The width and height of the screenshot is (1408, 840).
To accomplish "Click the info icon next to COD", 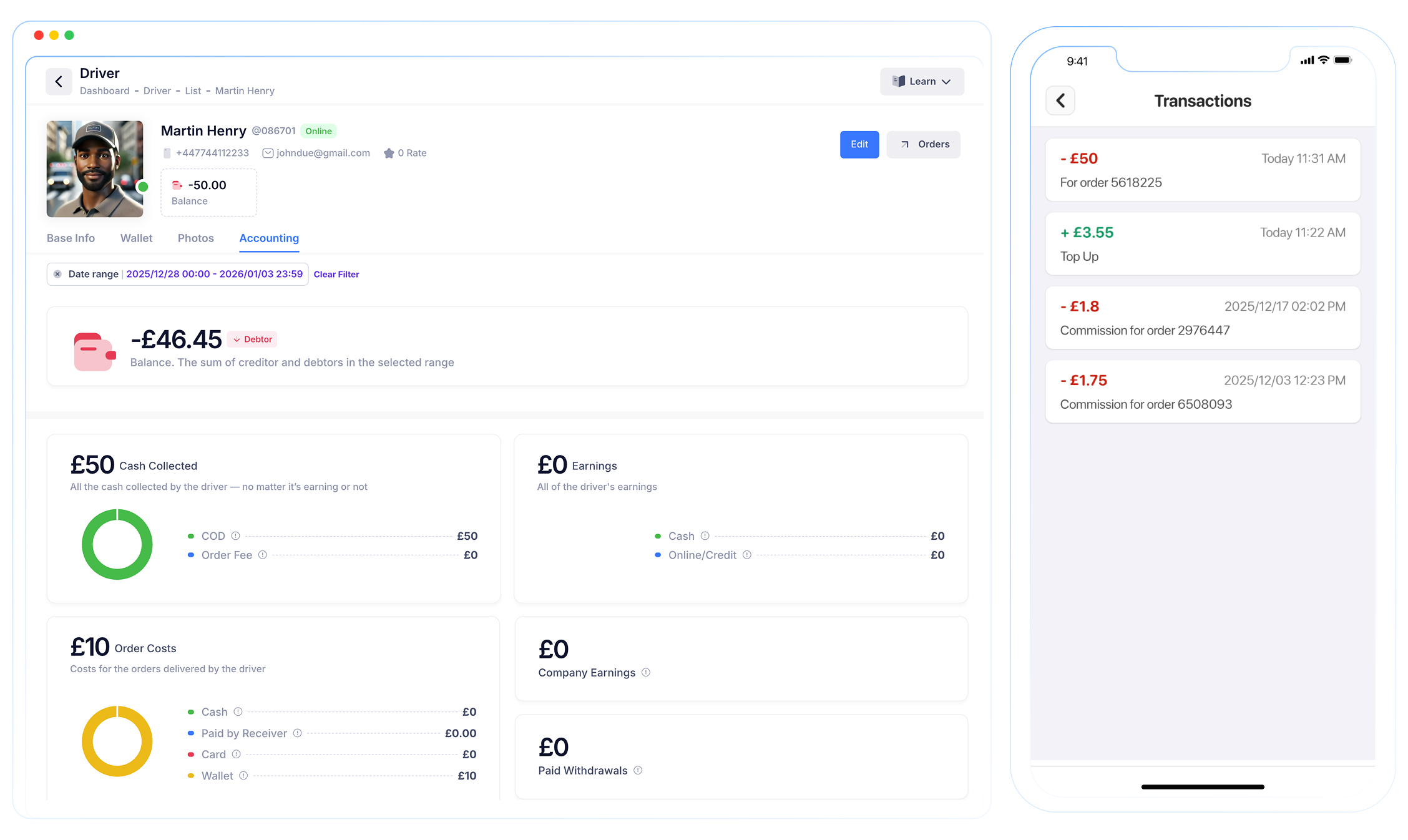I will point(236,535).
